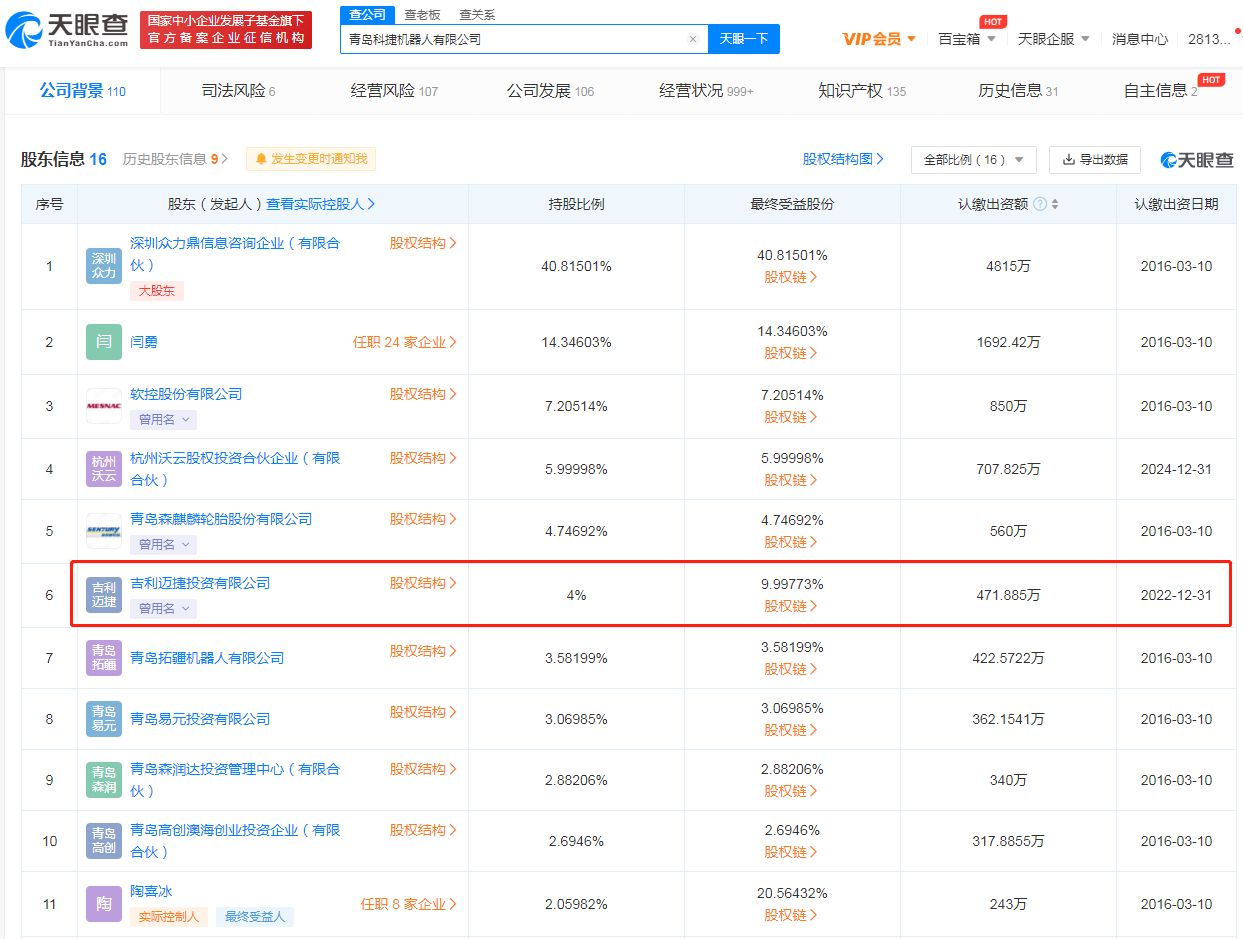This screenshot has height=939, width=1243.
Task: Expand 曾用名 for 软控股份有限公司
Action: 163,420
